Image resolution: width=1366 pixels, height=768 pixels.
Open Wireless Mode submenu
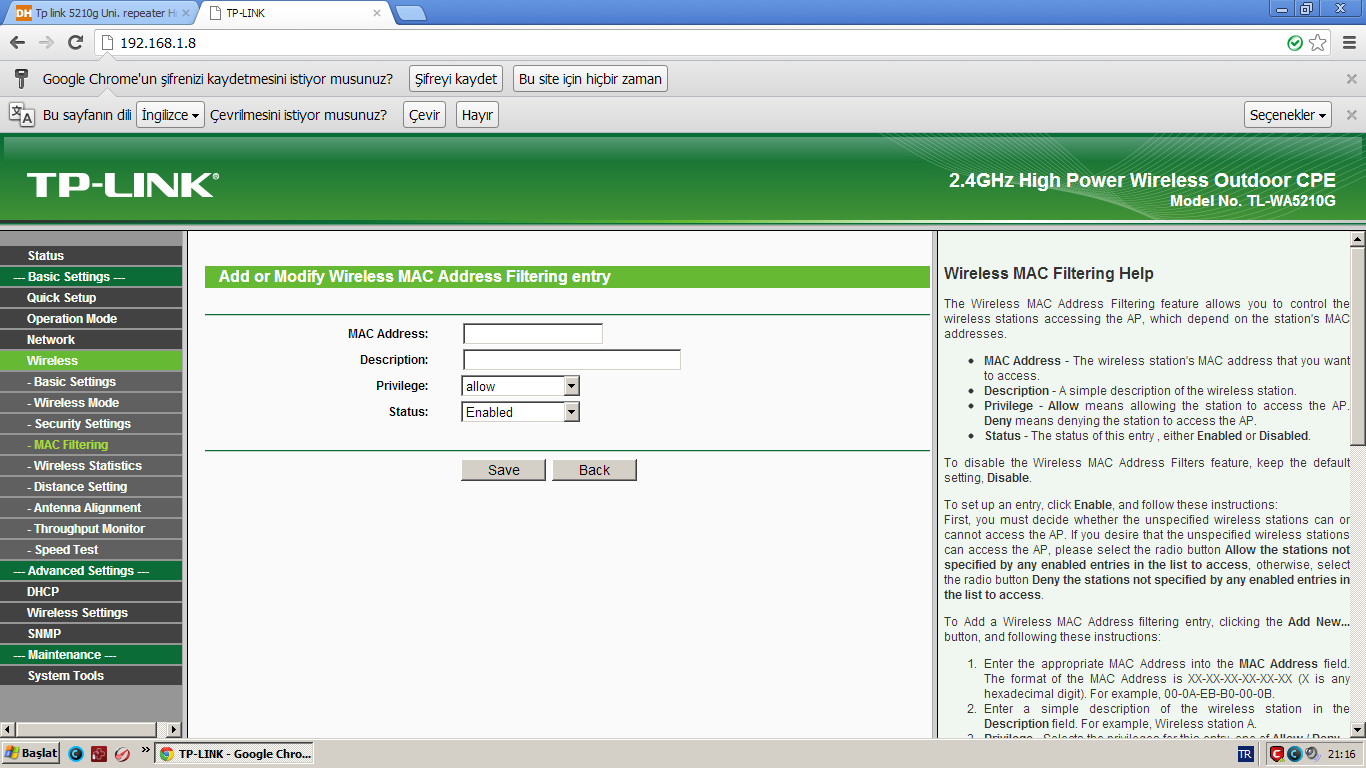click(x=91, y=403)
